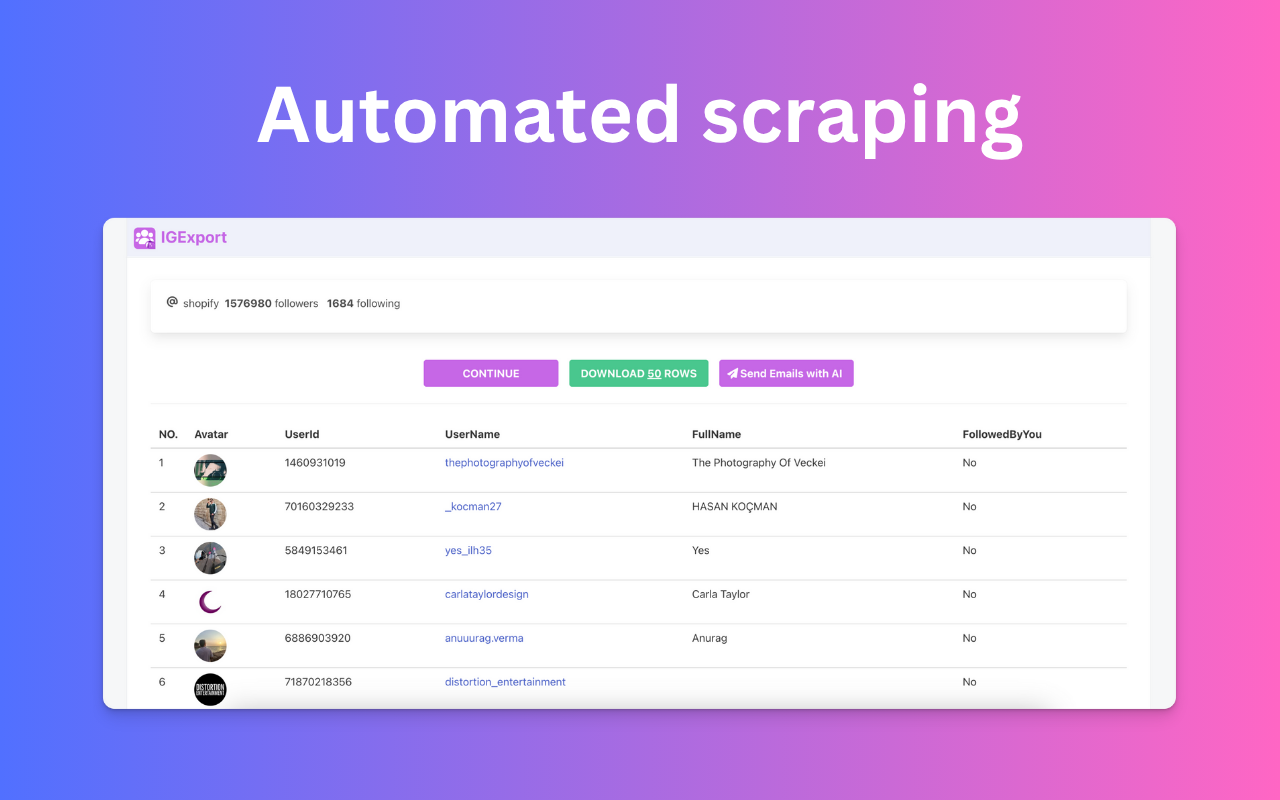Click the IGExport people logo icon

145,238
